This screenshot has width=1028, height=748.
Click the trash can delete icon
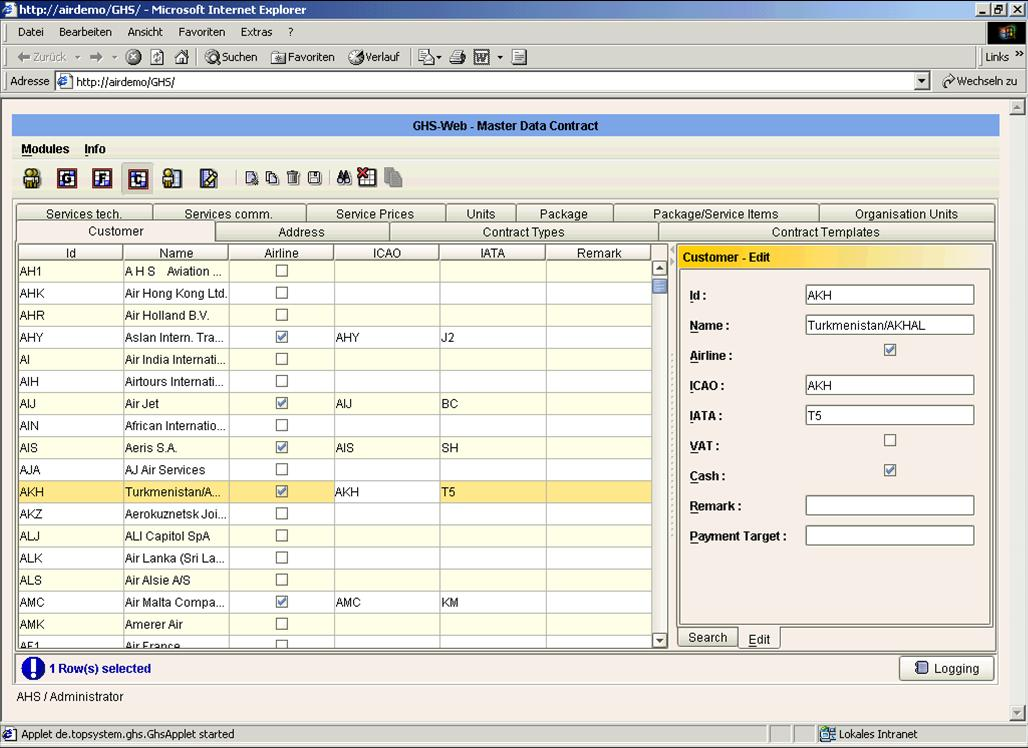coord(293,178)
